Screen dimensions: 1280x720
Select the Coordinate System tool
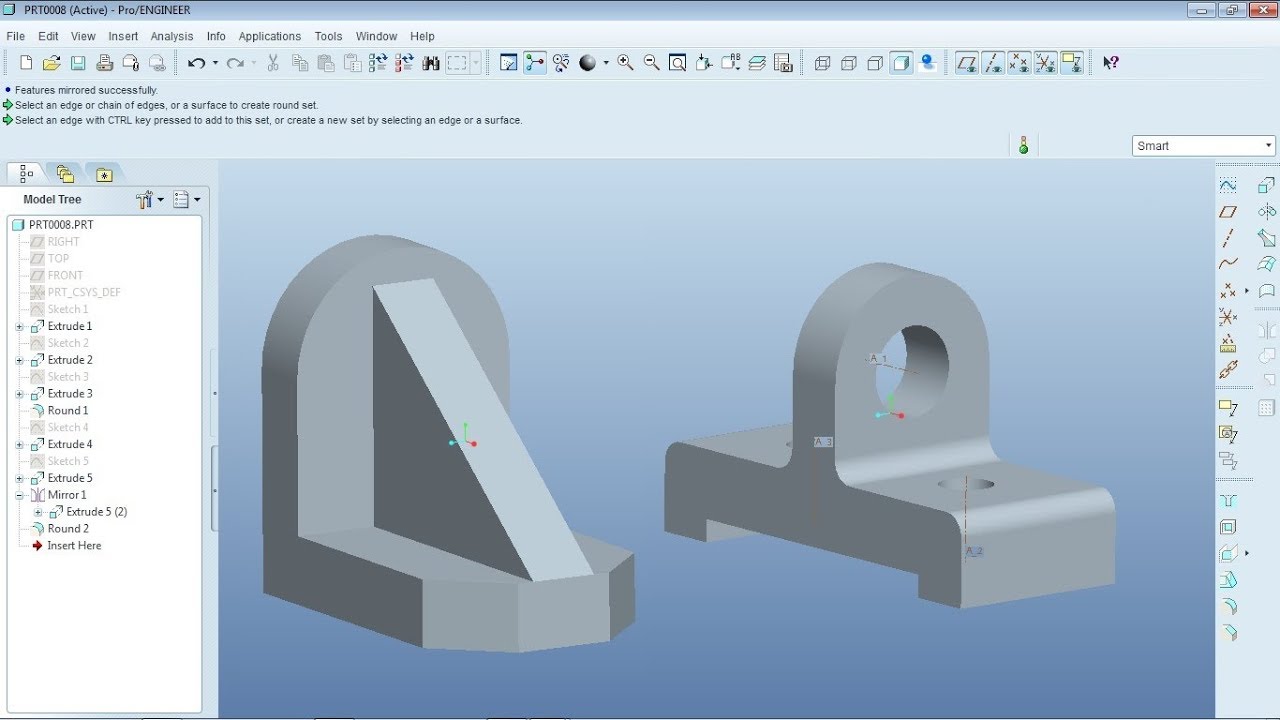coord(1228,317)
